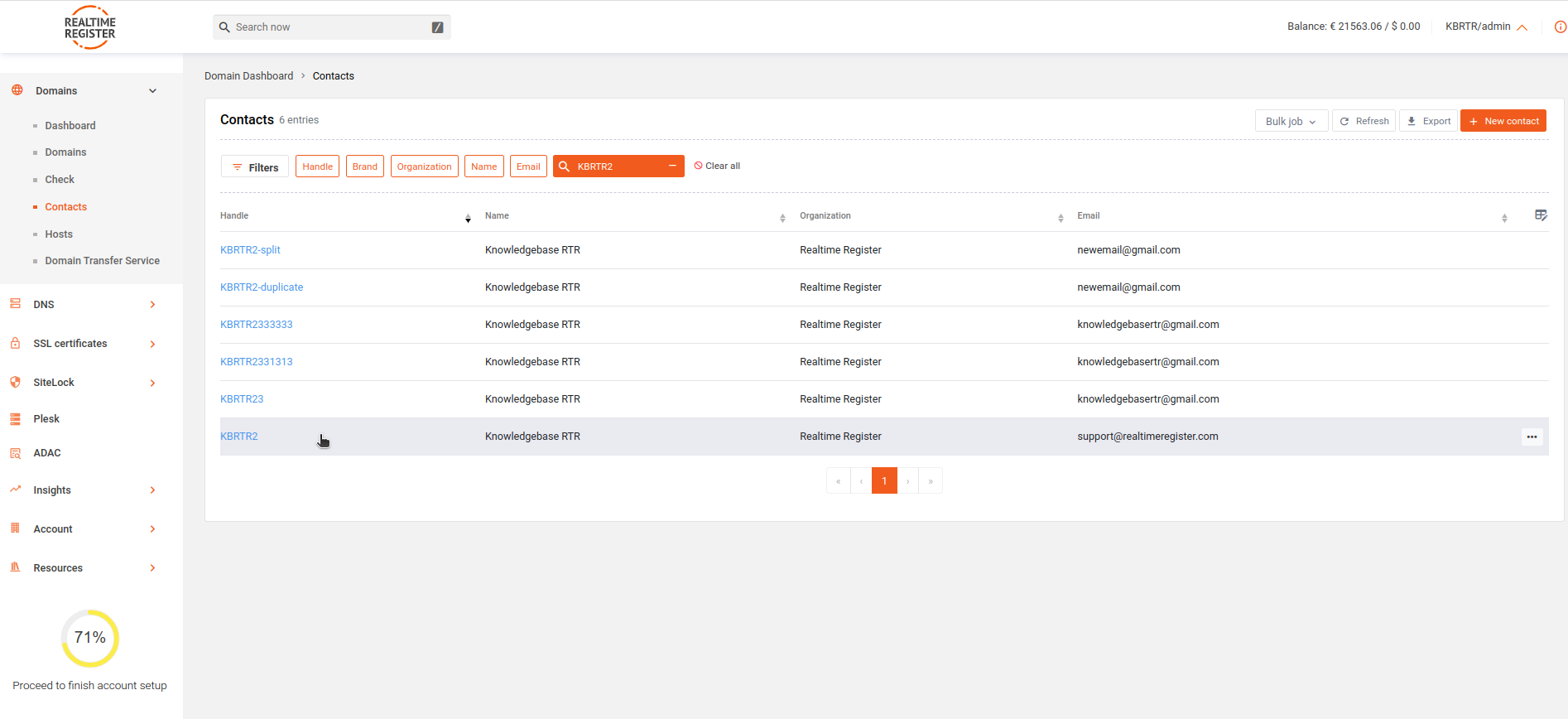Click the search magnifier icon
The width and height of the screenshot is (1568, 719).
point(224,27)
